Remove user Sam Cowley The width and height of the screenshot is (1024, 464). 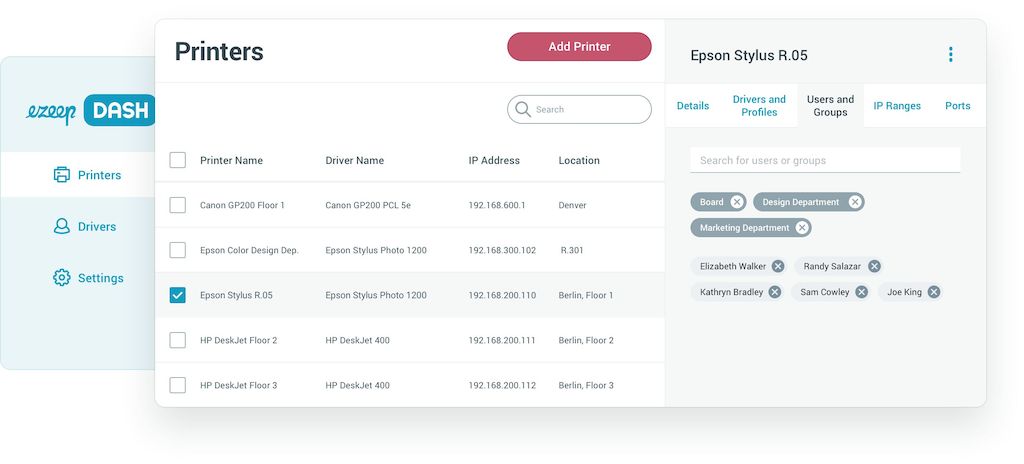pyautogui.click(x=861, y=292)
